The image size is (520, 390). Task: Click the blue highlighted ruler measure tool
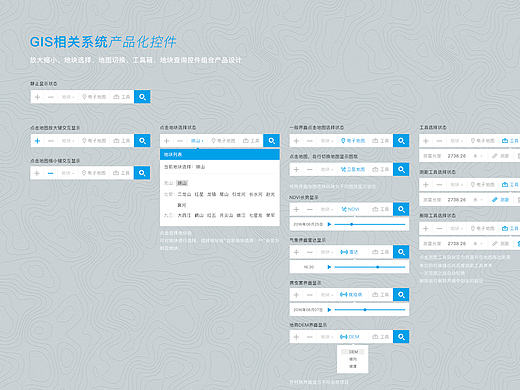click(500, 200)
